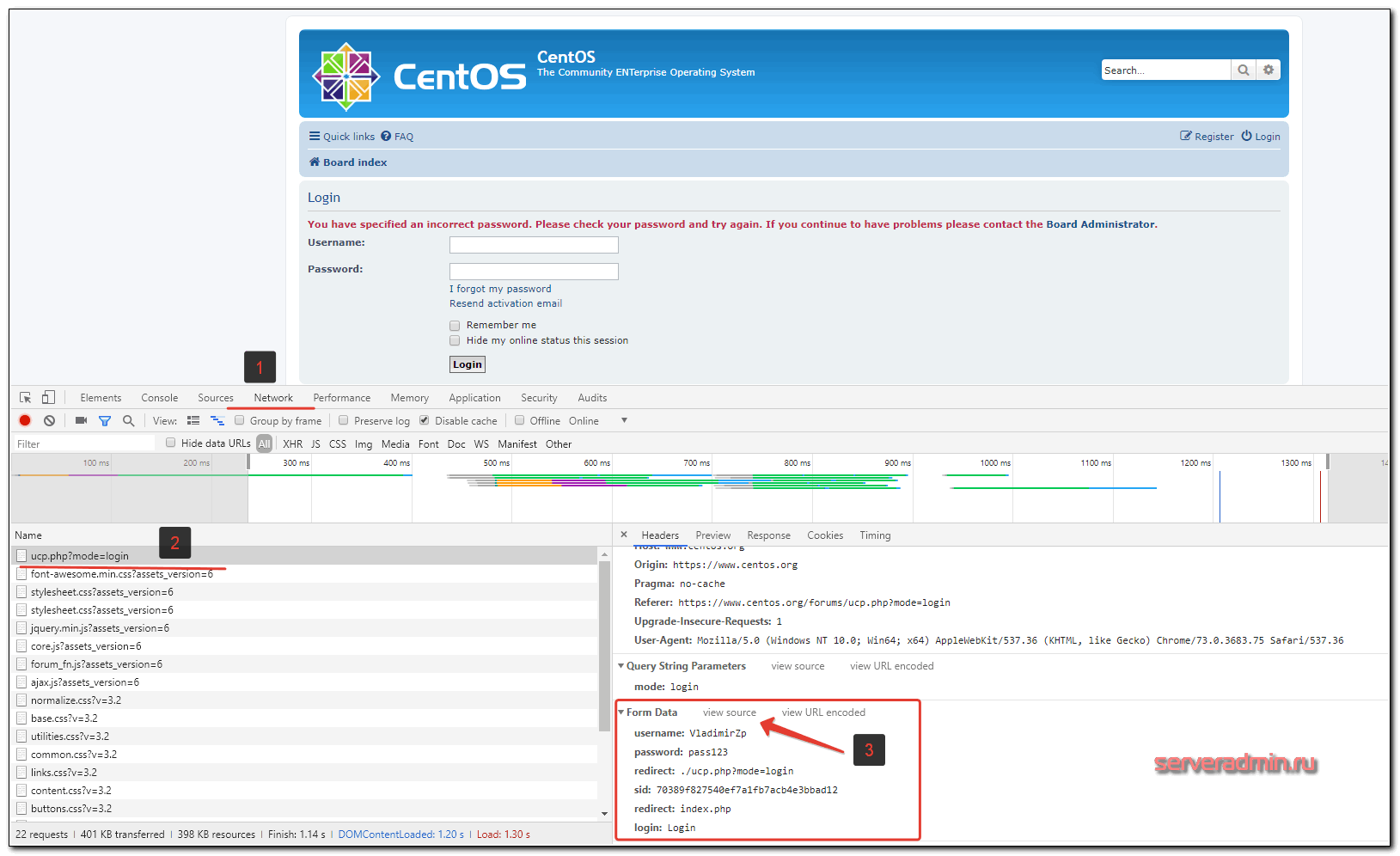Close the request details pane
The width and height of the screenshot is (1400, 856).
point(624,535)
